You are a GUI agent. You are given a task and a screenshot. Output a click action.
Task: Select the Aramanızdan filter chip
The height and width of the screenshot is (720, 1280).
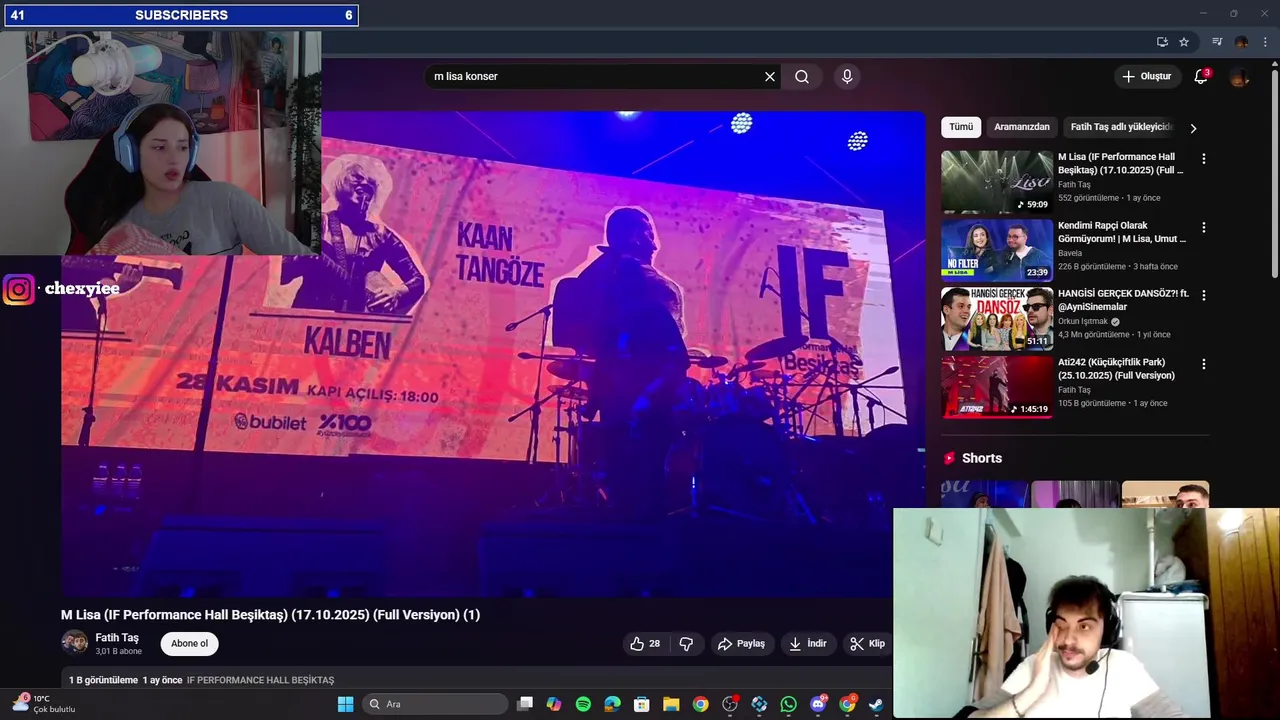click(x=1022, y=127)
